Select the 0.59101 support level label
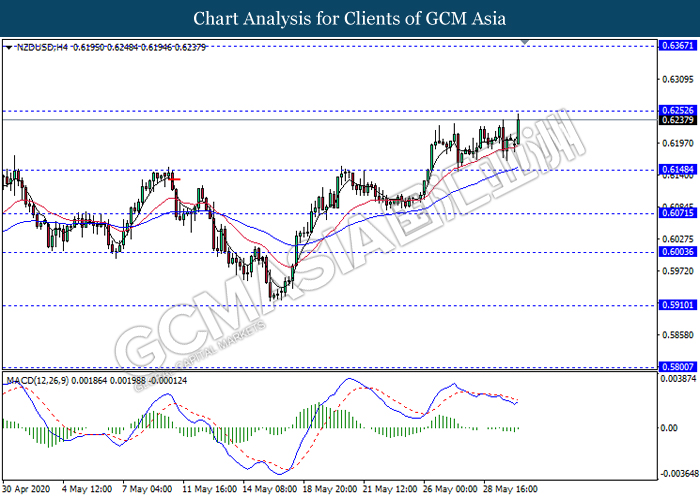 tap(677, 305)
